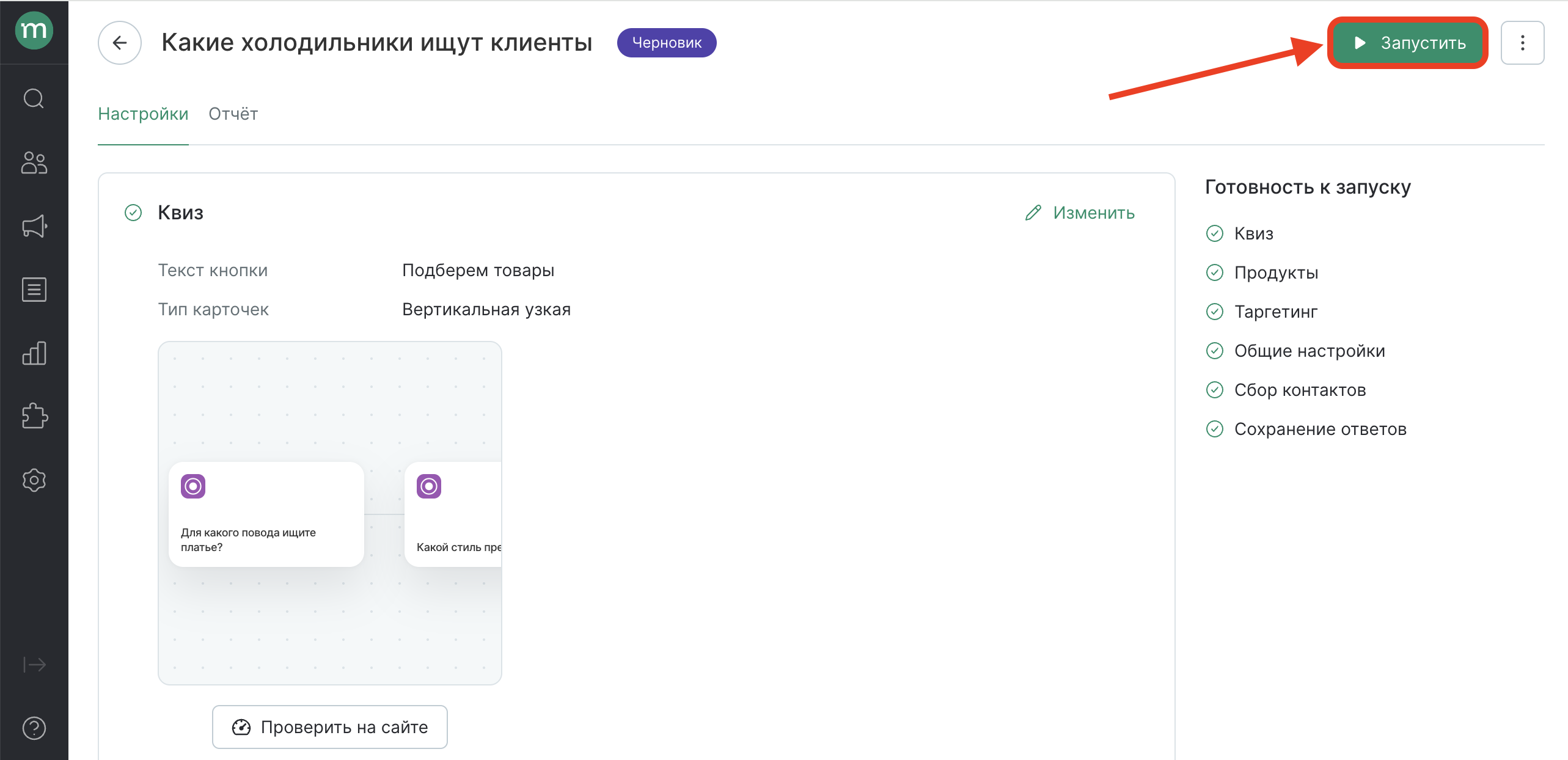This screenshot has width=1568, height=760.
Task: Switch to the Отчёт tab
Action: pyautogui.click(x=233, y=114)
